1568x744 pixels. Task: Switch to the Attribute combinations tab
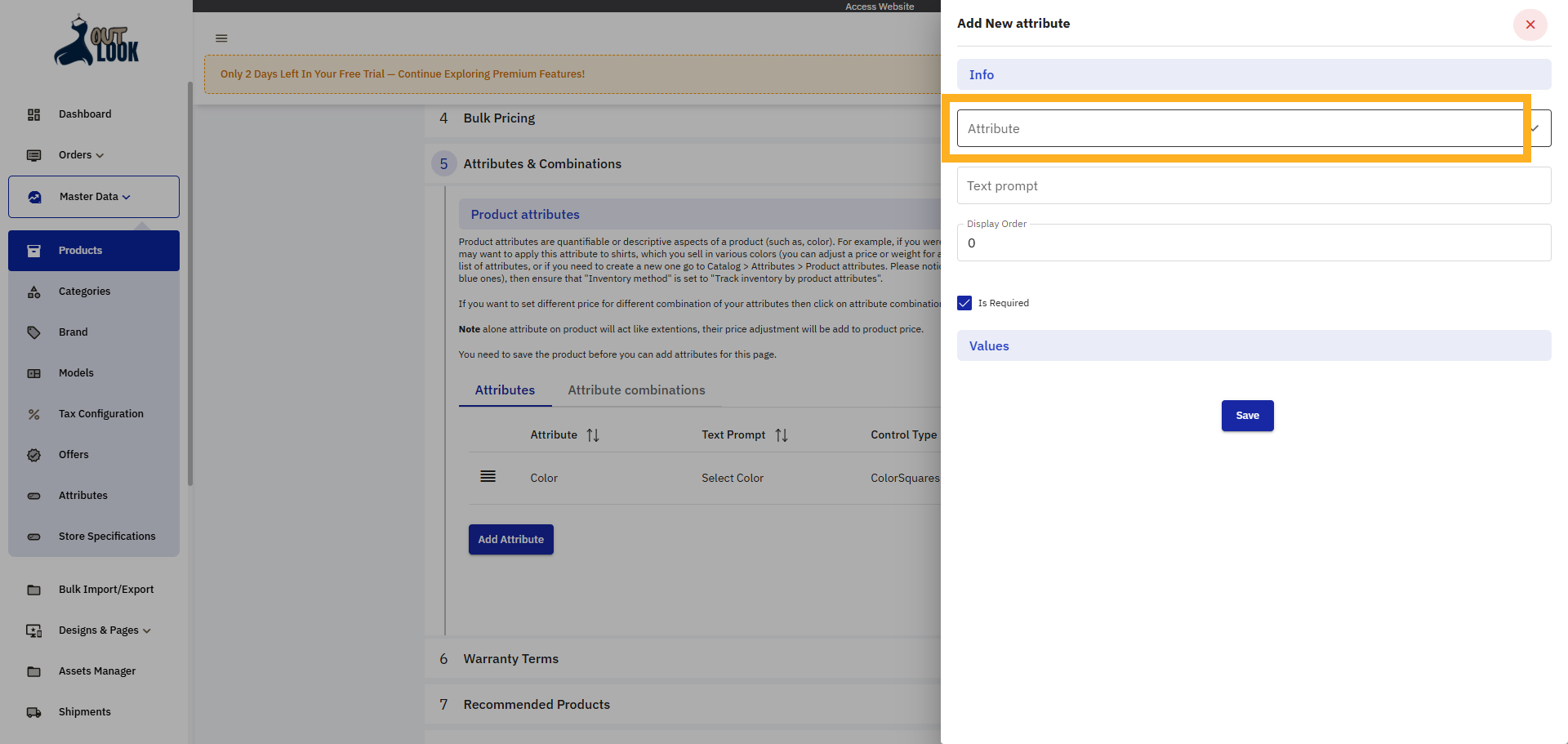[636, 390]
